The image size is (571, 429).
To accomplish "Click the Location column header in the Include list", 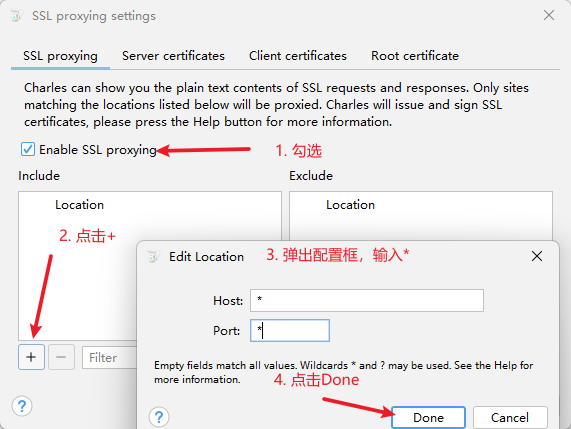I will click(x=79, y=205).
